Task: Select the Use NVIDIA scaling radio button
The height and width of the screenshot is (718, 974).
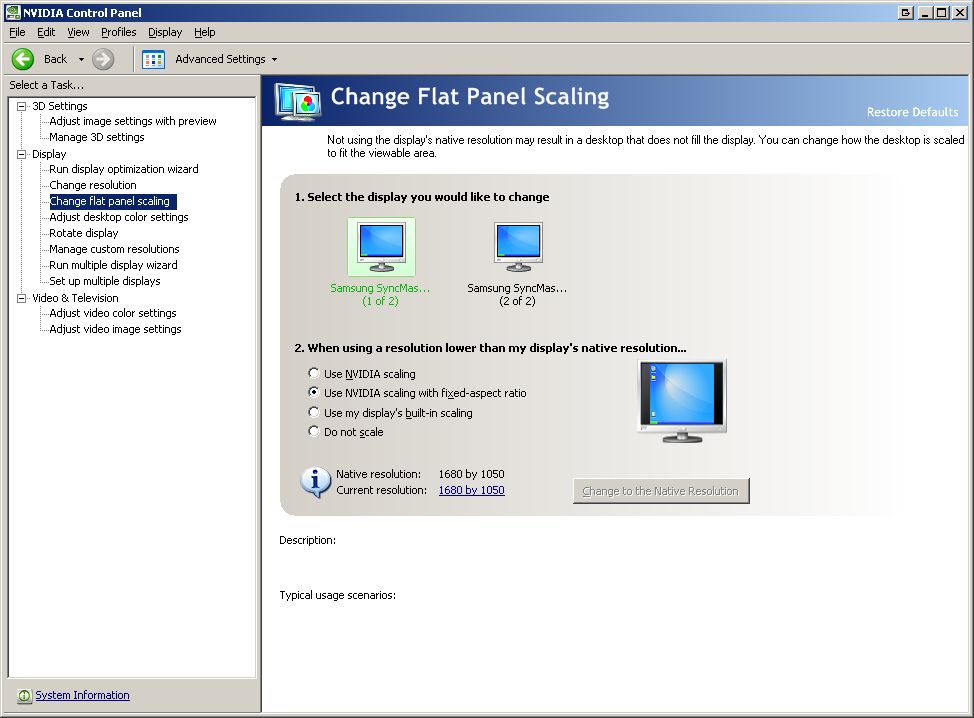Action: [314, 374]
